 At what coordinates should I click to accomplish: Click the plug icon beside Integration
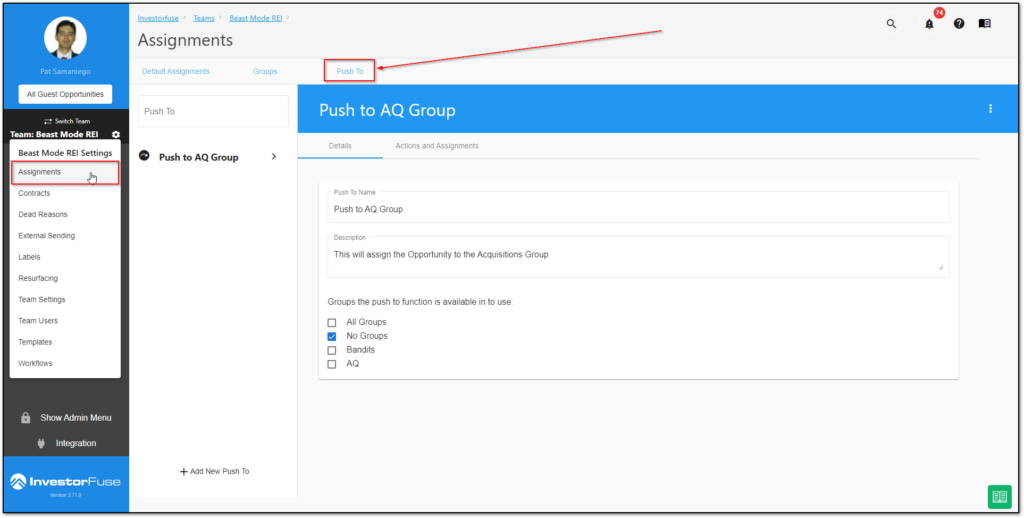[x=40, y=444]
